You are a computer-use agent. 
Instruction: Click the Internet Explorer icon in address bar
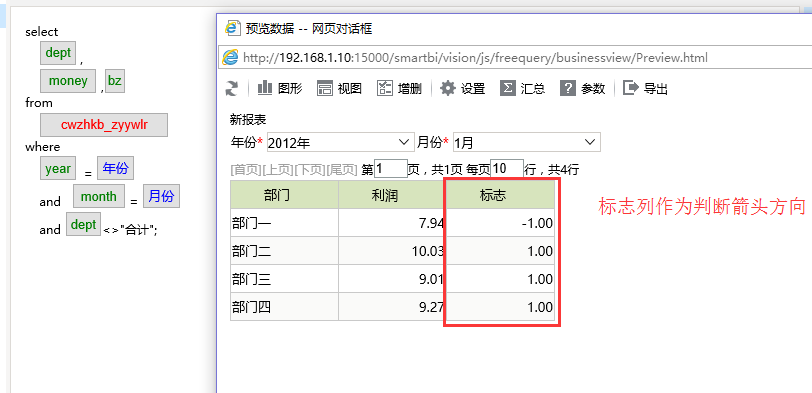coord(230,57)
